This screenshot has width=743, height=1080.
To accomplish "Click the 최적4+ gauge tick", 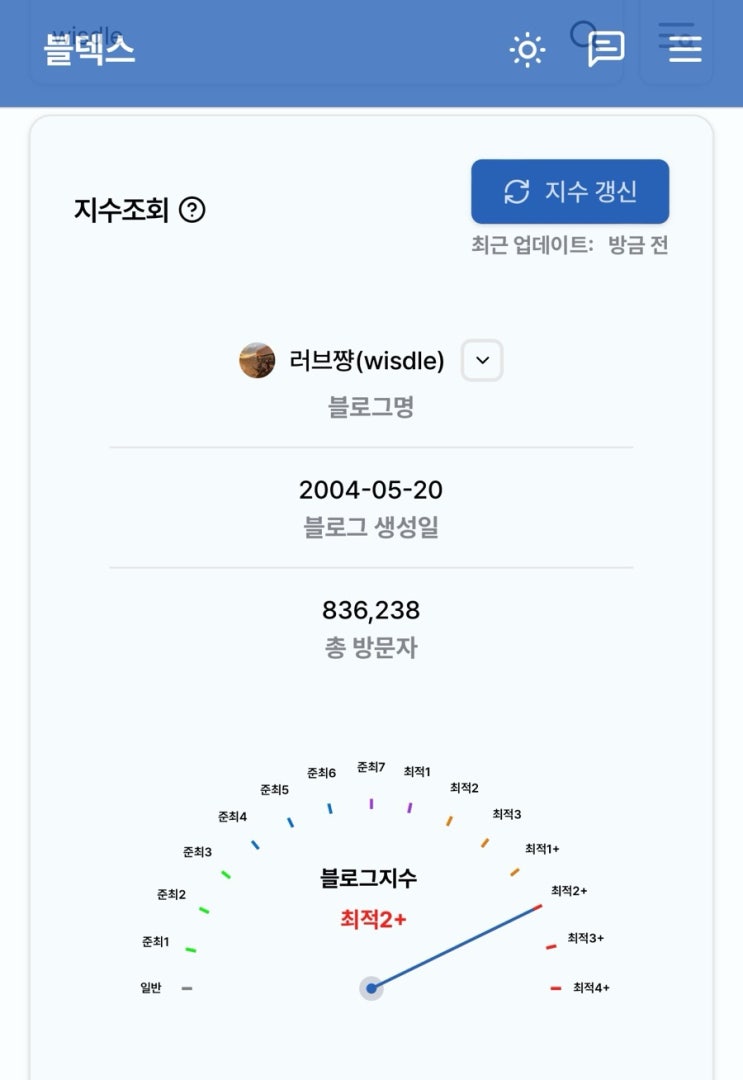I will [x=556, y=988].
